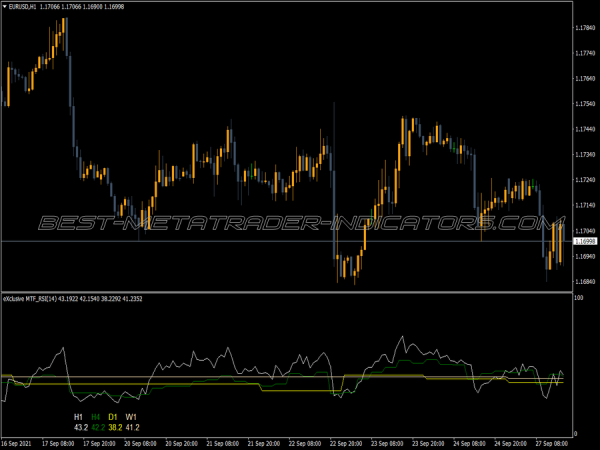Select the yellow D1 legend label
This screenshot has height=450, width=600.
(112, 417)
